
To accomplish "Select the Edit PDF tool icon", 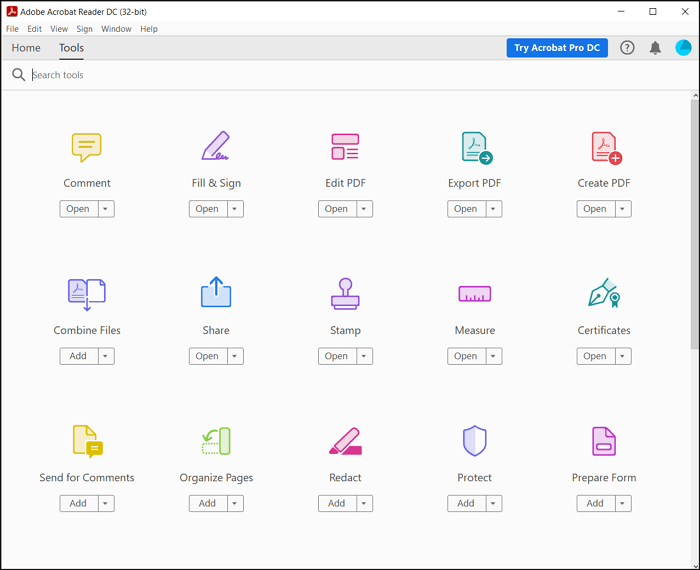I will 345,146.
